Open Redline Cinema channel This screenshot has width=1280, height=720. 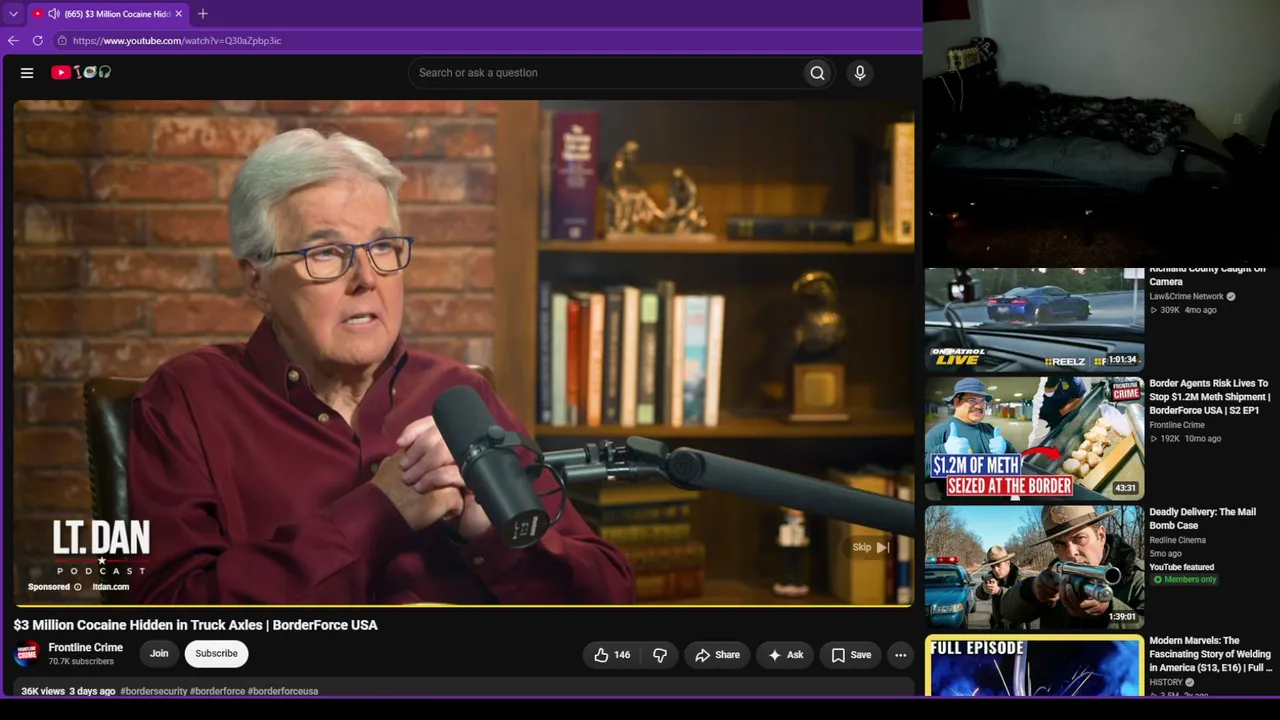pyautogui.click(x=1178, y=540)
